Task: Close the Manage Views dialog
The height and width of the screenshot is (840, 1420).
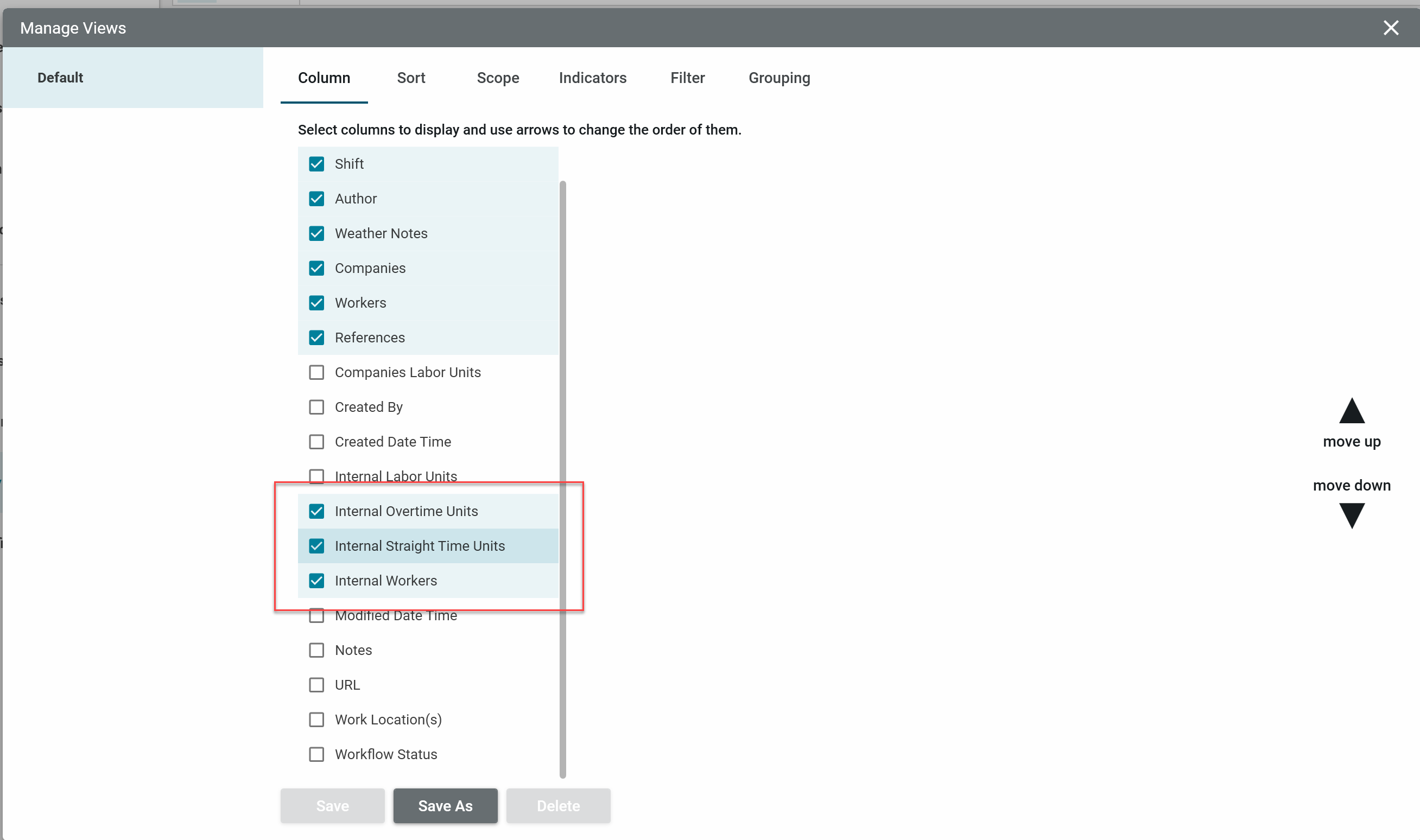Action: [1391, 28]
